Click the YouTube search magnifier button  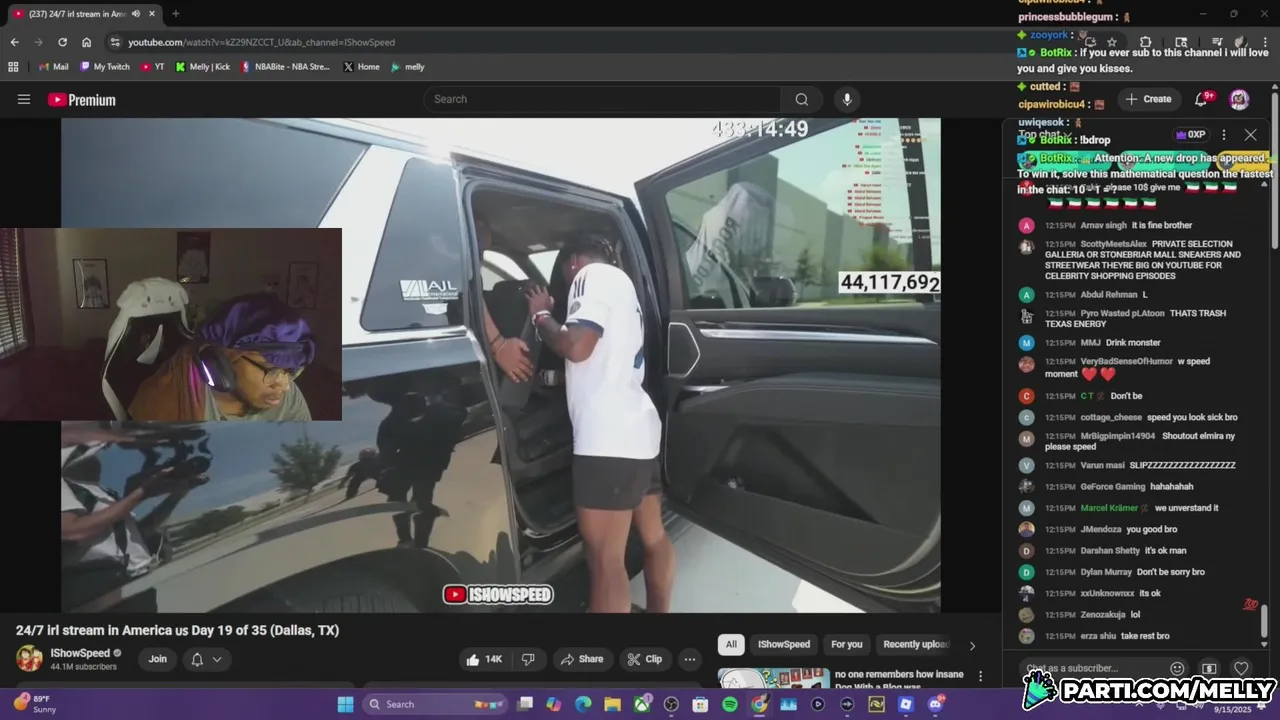(801, 99)
